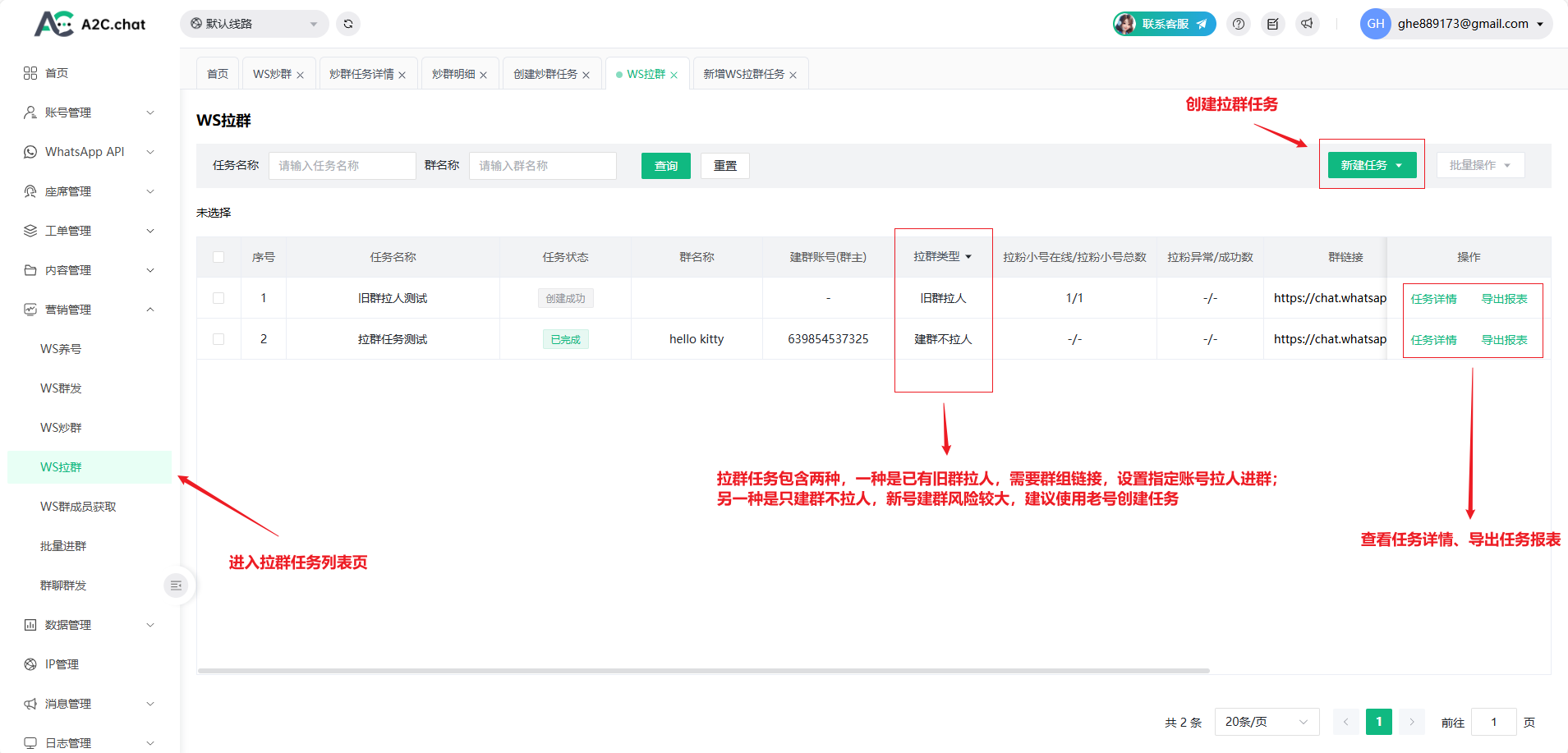Open the 20条/页 page size dropdown

coord(1266,722)
